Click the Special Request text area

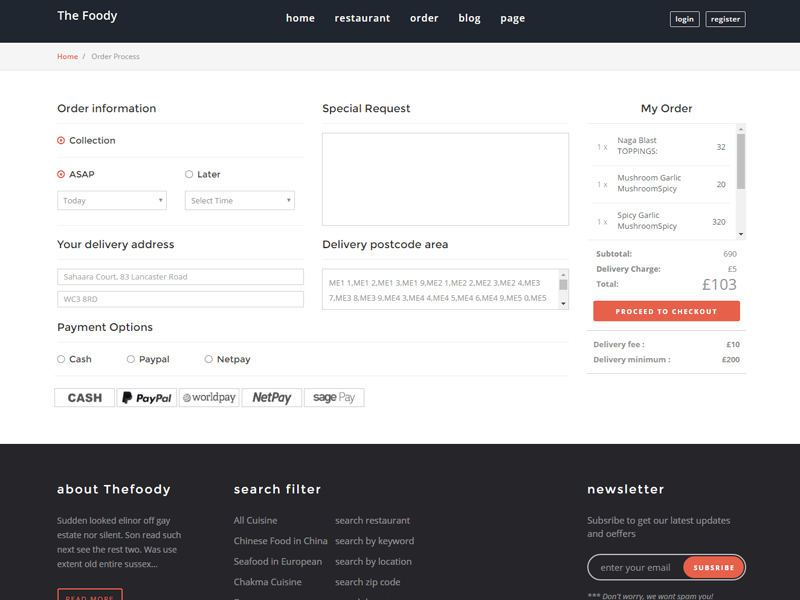pos(445,179)
